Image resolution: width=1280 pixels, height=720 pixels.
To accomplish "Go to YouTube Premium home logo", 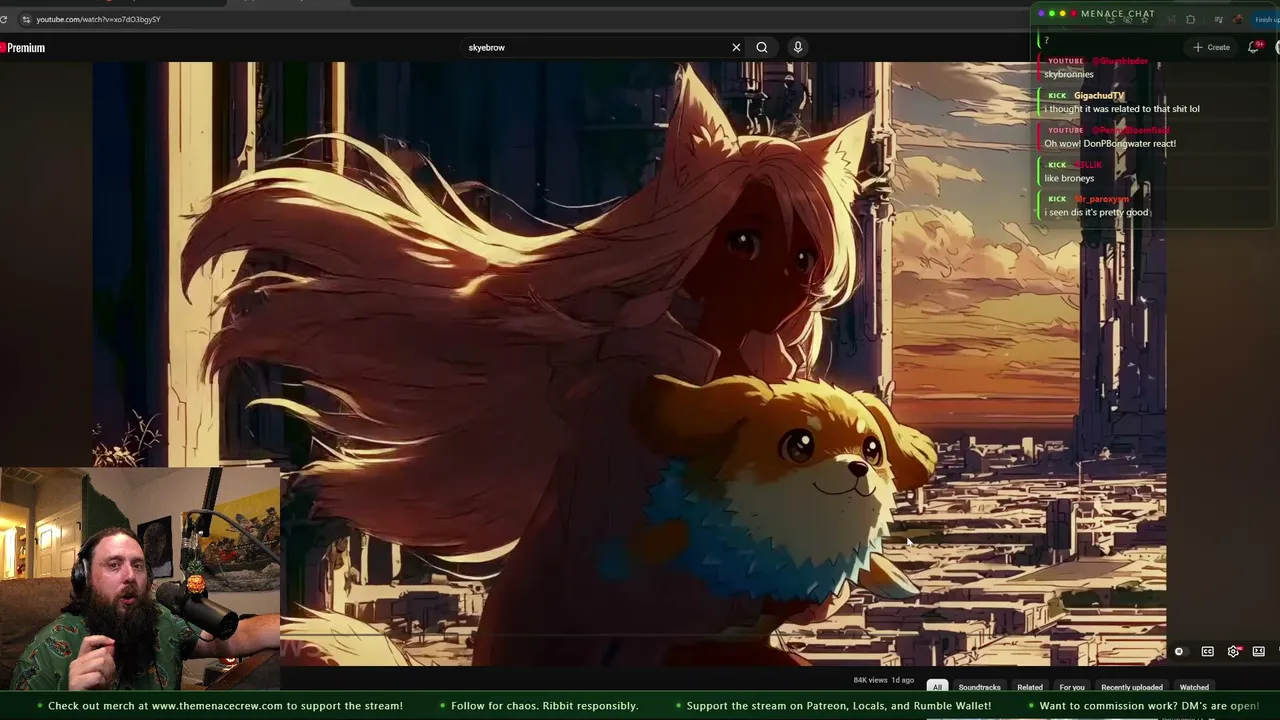I will [23, 48].
